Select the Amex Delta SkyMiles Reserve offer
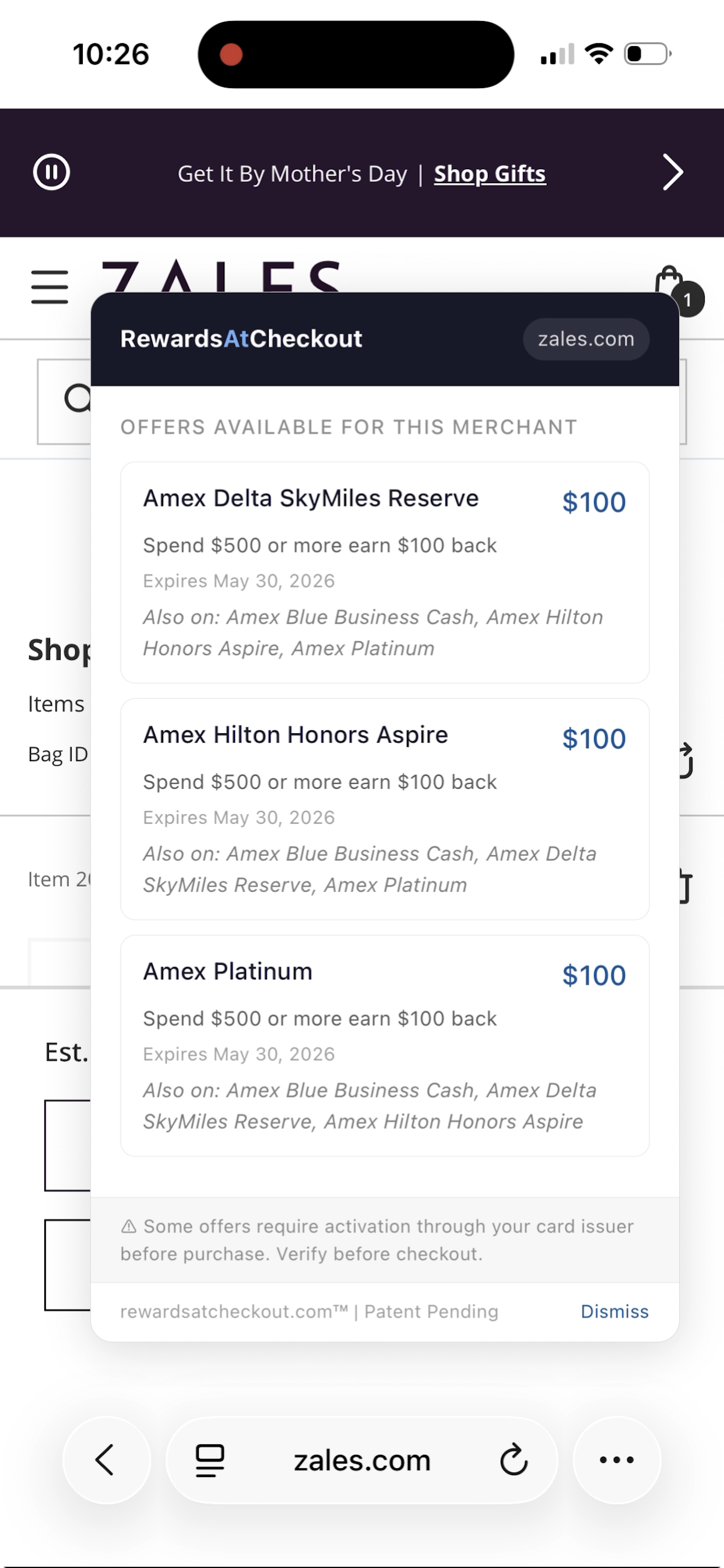 pos(385,572)
